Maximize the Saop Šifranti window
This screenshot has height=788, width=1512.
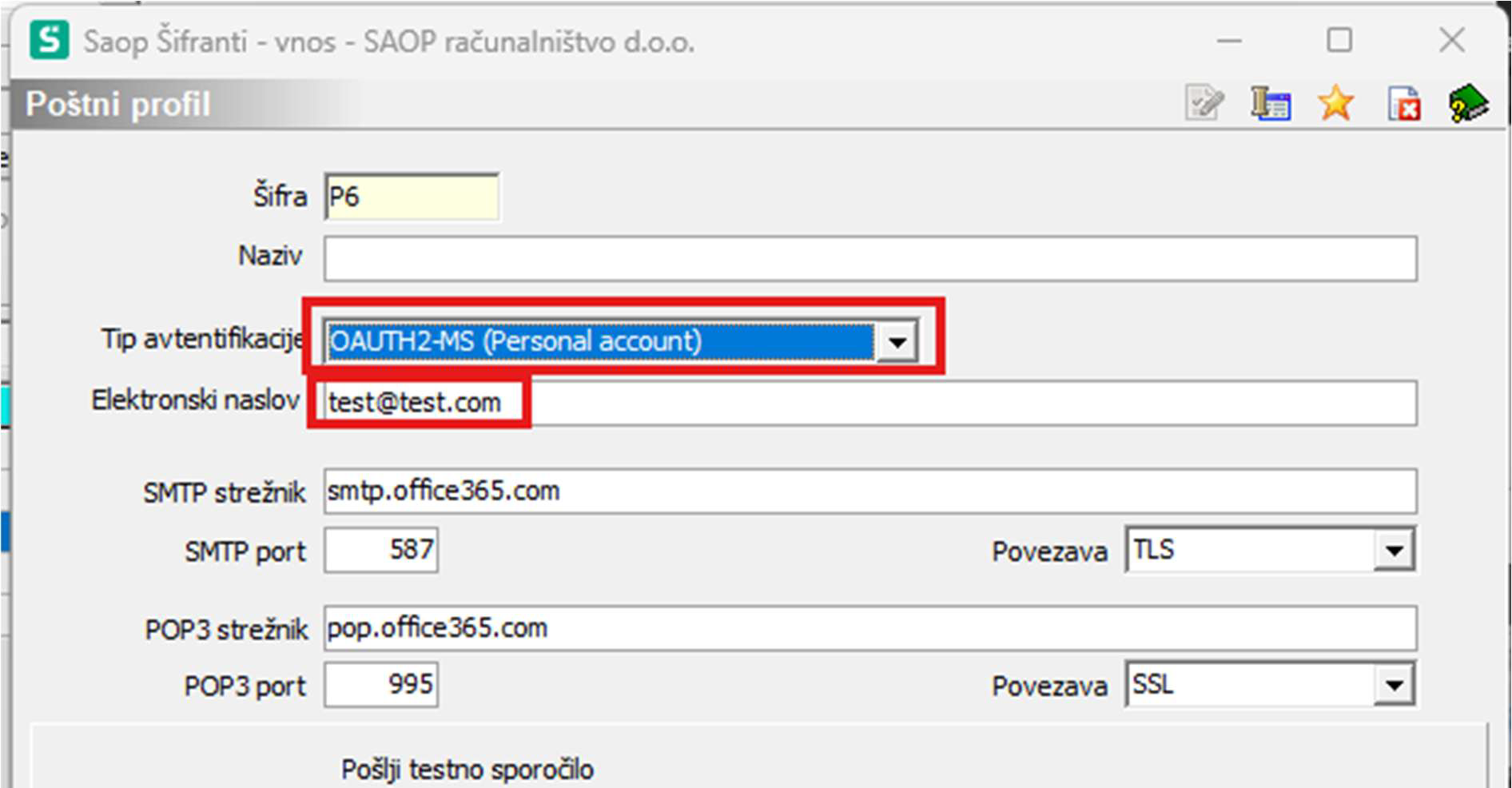(1339, 40)
